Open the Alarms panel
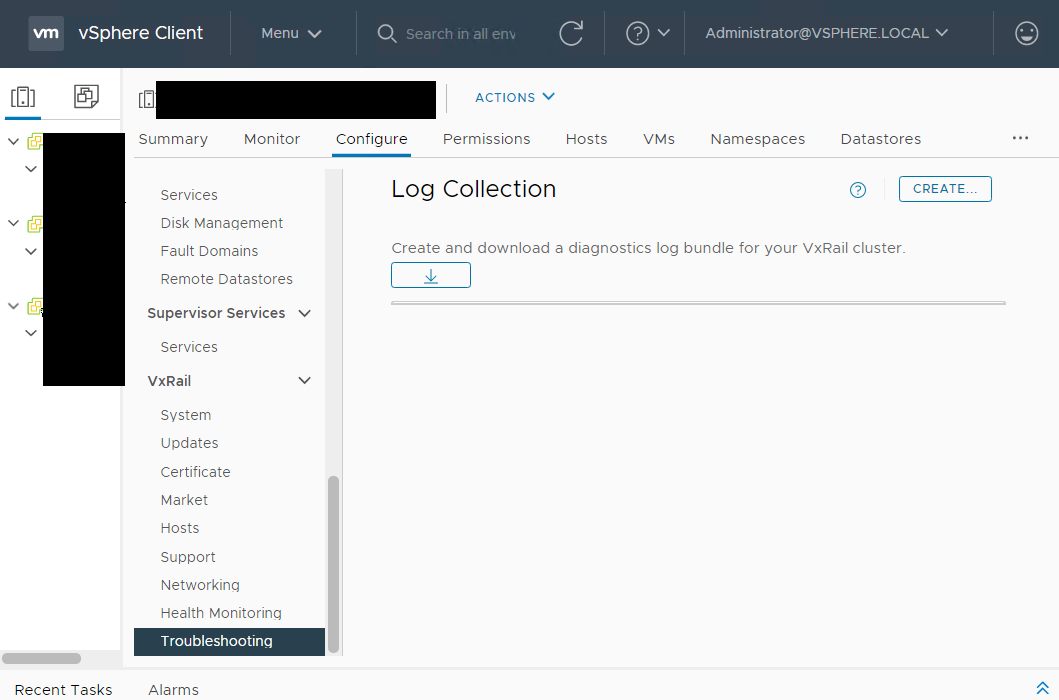The width and height of the screenshot is (1059, 700). click(x=174, y=690)
